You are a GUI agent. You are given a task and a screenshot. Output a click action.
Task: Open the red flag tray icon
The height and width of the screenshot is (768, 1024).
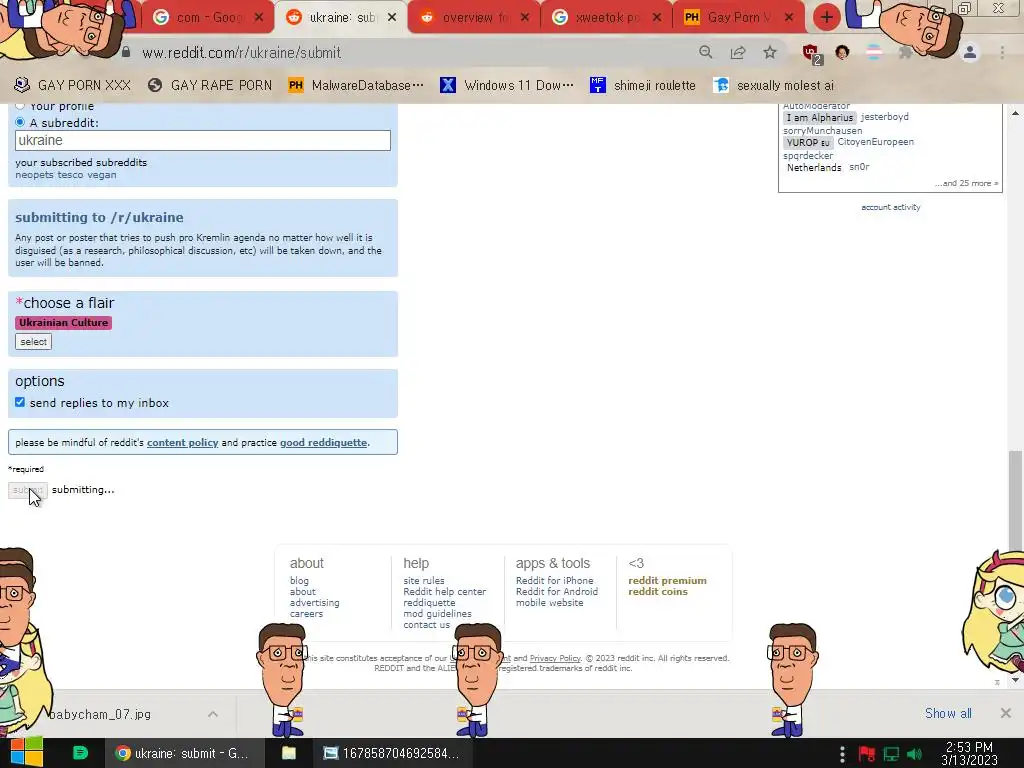(867, 754)
